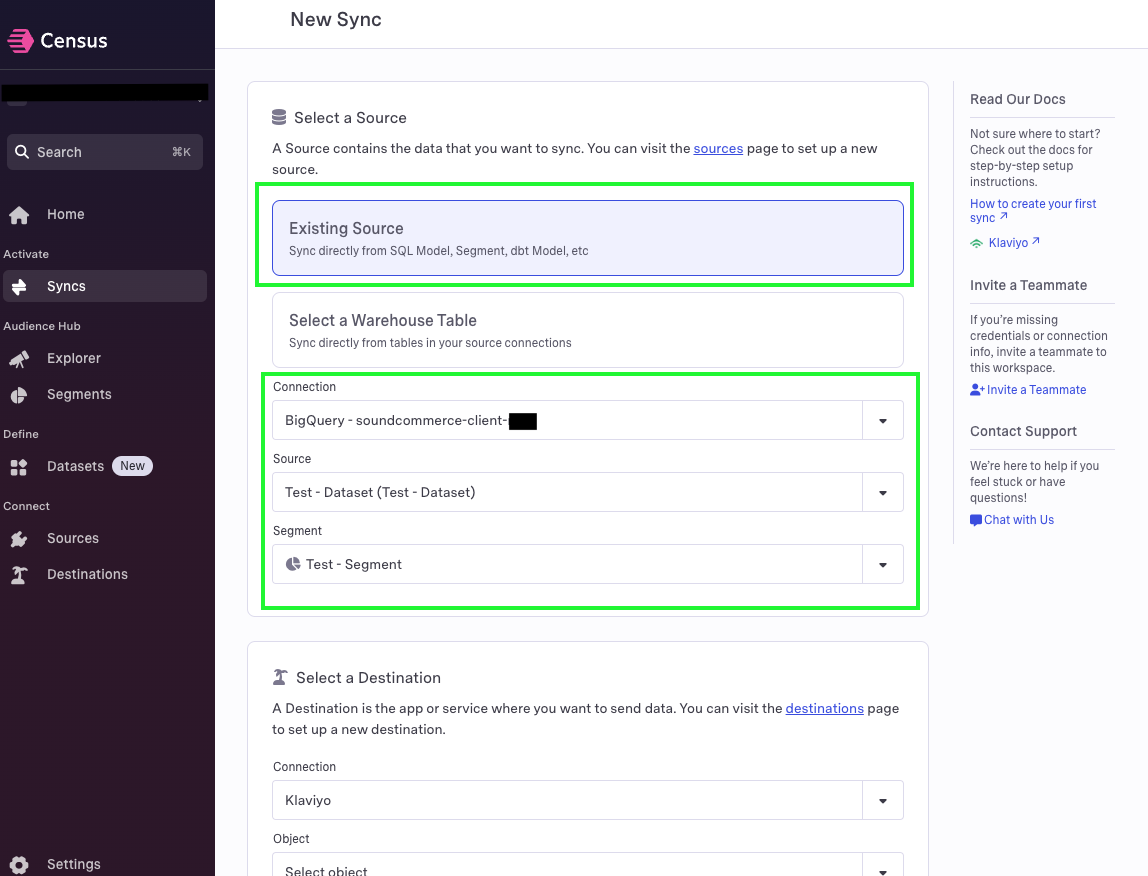Open How to create your first sync

pyautogui.click(x=1033, y=210)
